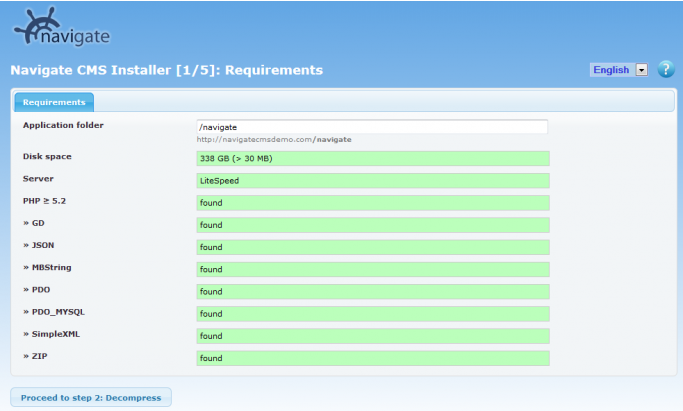
Task: Click the » SimpleXML label
Action: click(x=51, y=334)
